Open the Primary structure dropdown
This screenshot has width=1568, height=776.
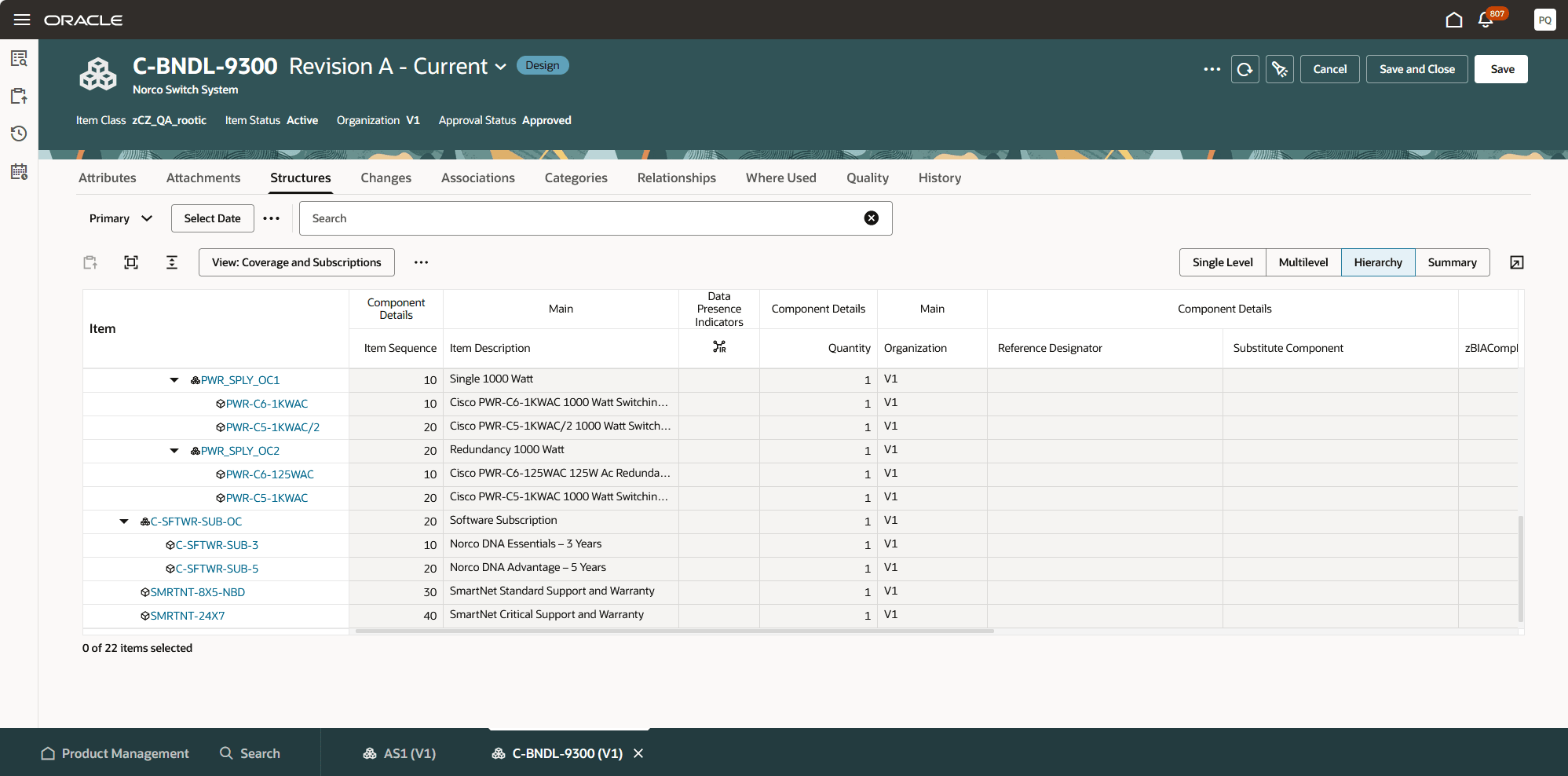pos(121,218)
